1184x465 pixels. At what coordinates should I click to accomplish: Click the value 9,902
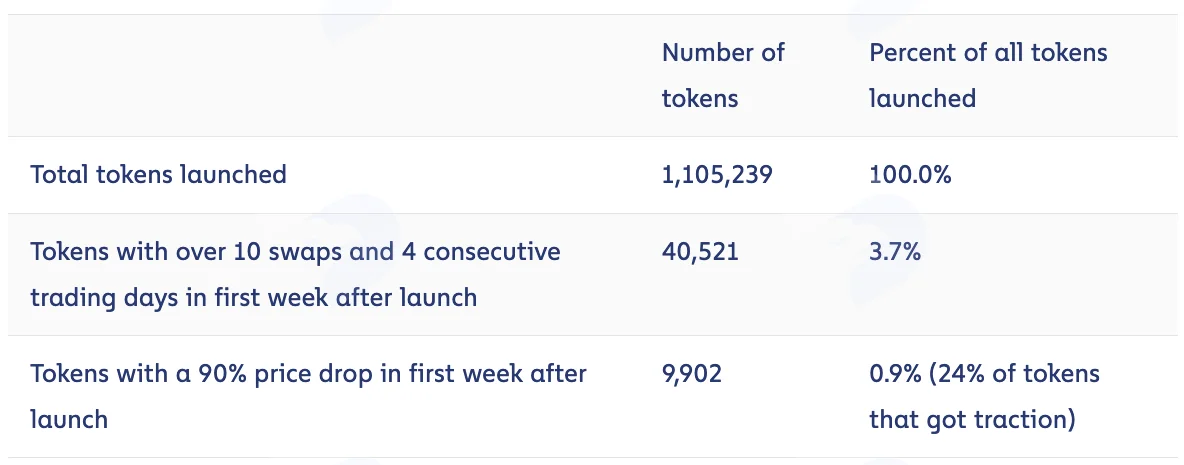pyautogui.click(x=692, y=374)
